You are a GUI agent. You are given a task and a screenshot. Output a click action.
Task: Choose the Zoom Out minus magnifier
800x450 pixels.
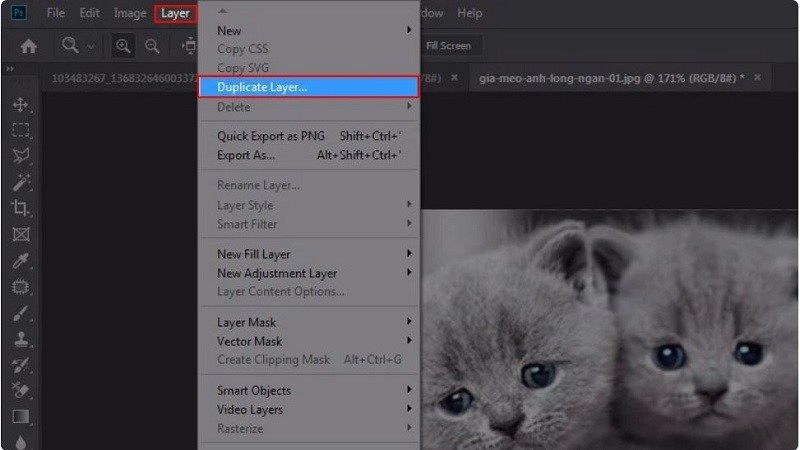point(152,46)
